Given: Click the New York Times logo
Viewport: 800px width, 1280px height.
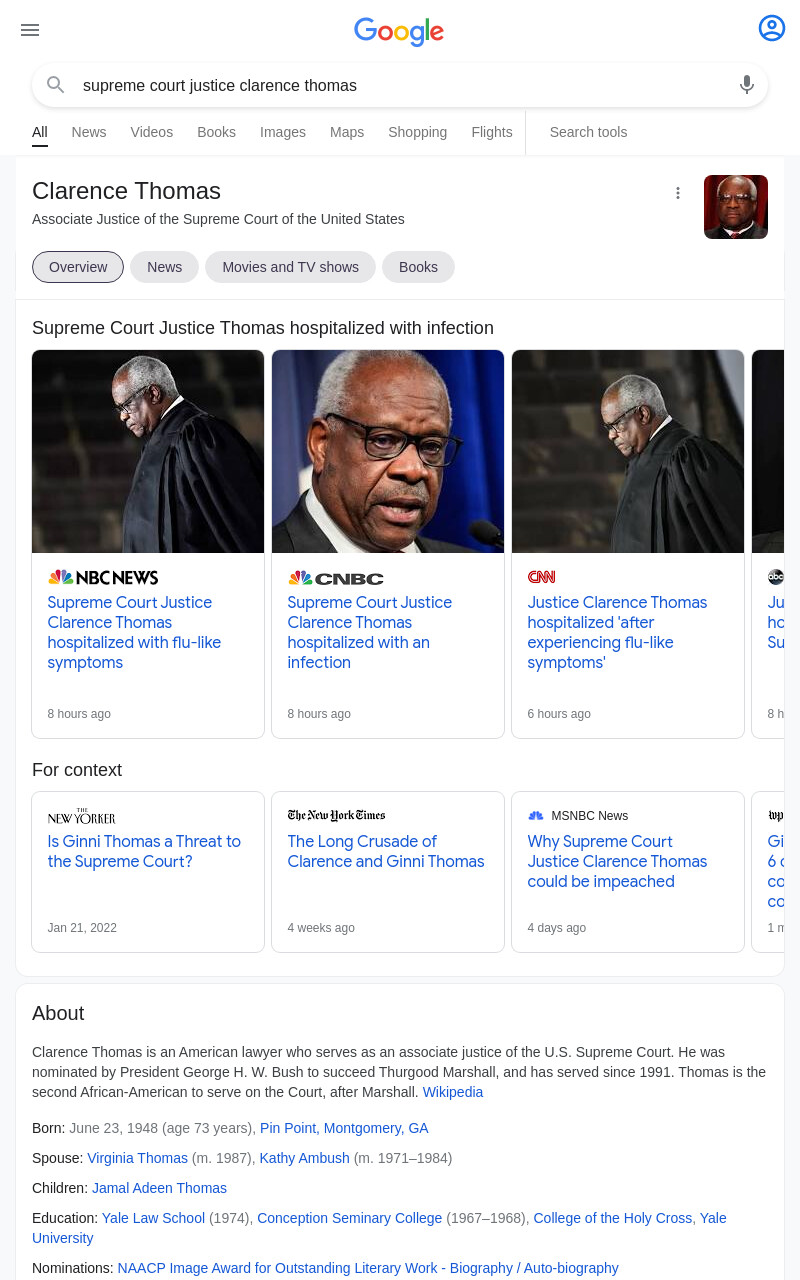Looking at the screenshot, I should point(336,816).
